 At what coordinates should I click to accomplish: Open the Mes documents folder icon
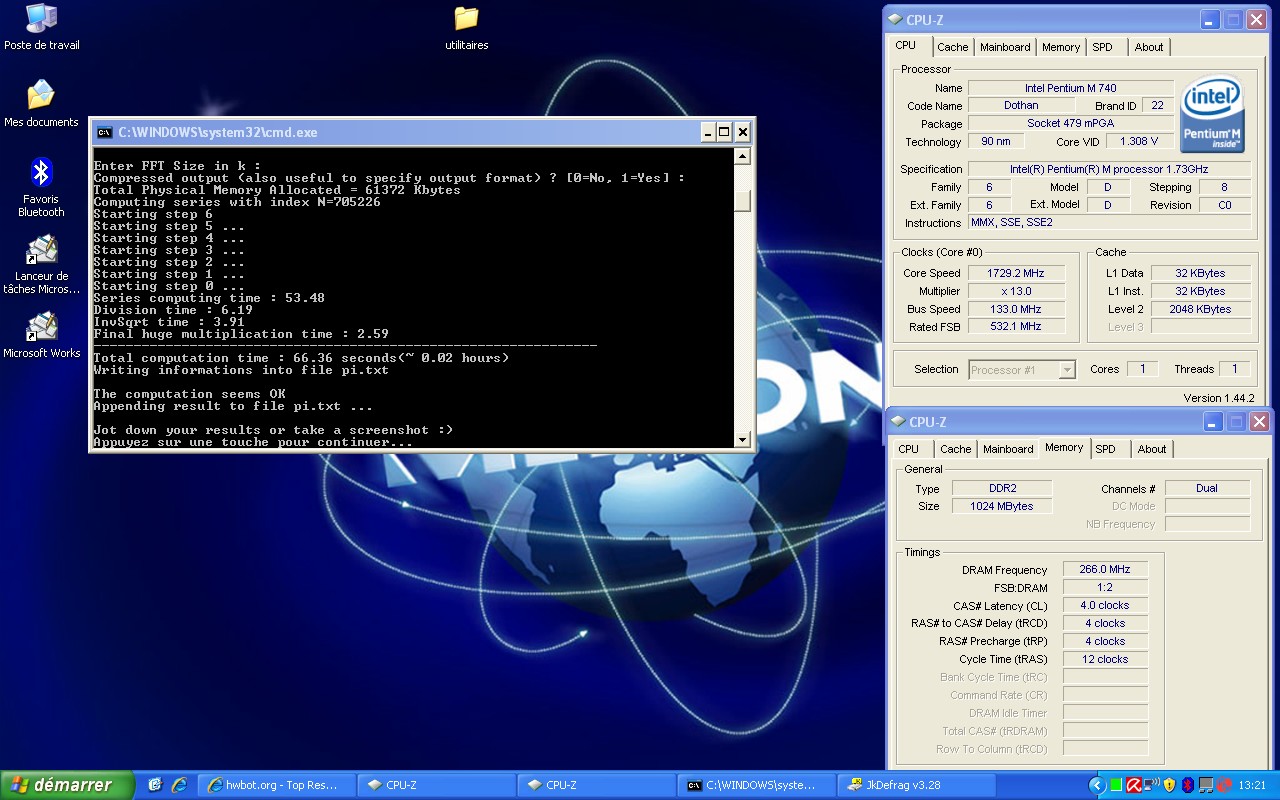41,103
